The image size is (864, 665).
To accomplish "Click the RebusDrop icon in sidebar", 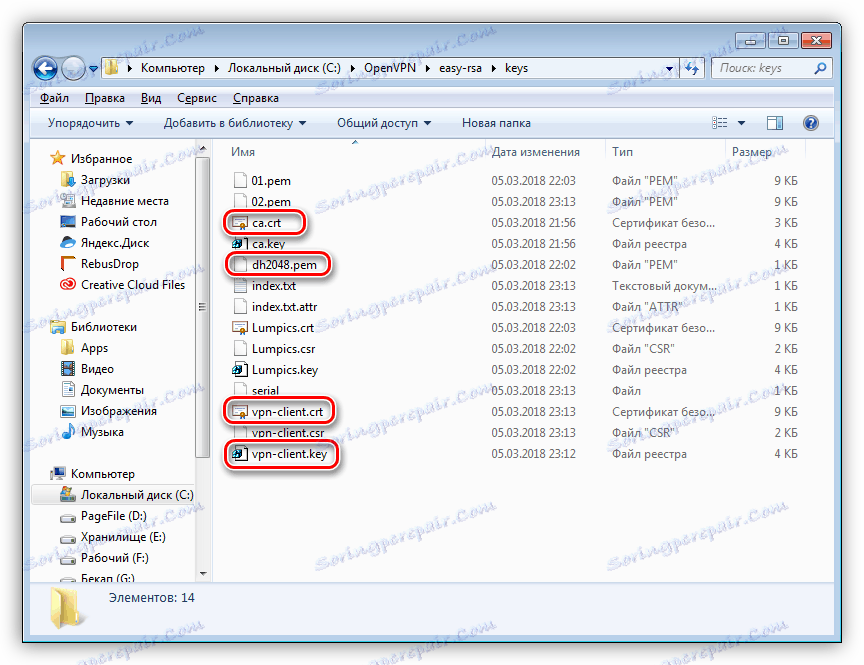I will point(67,264).
